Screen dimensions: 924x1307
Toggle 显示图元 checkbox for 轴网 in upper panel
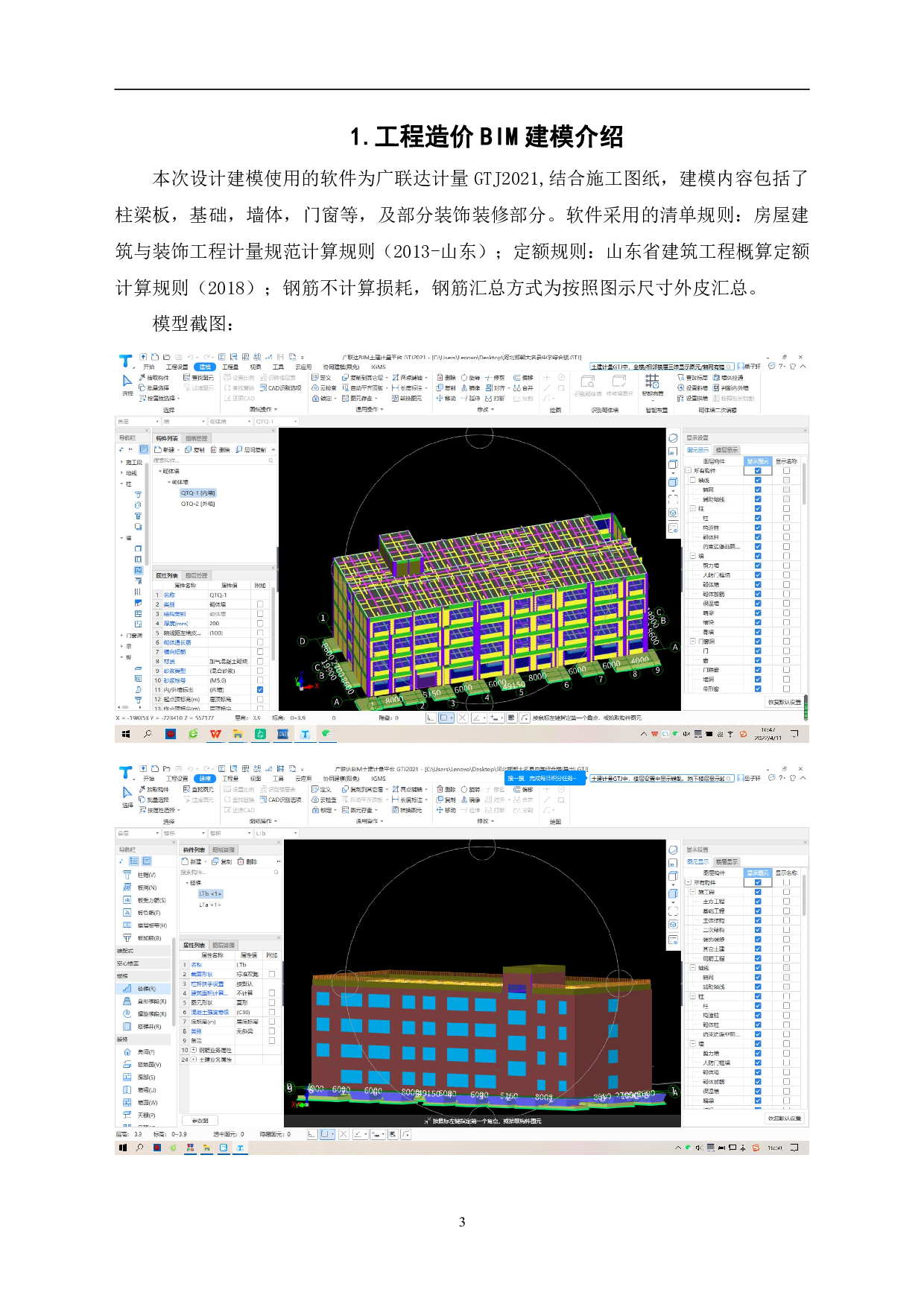click(758, 490)
